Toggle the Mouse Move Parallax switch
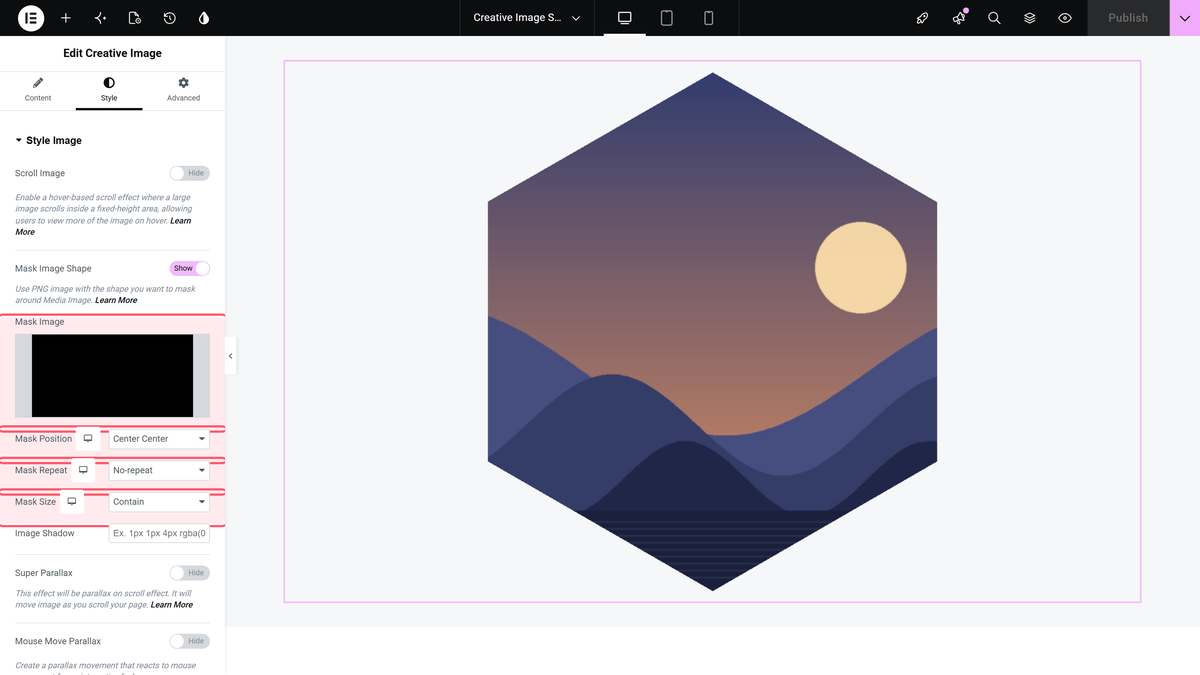This screenshot has height=675, width=1200. coord(190,641)
